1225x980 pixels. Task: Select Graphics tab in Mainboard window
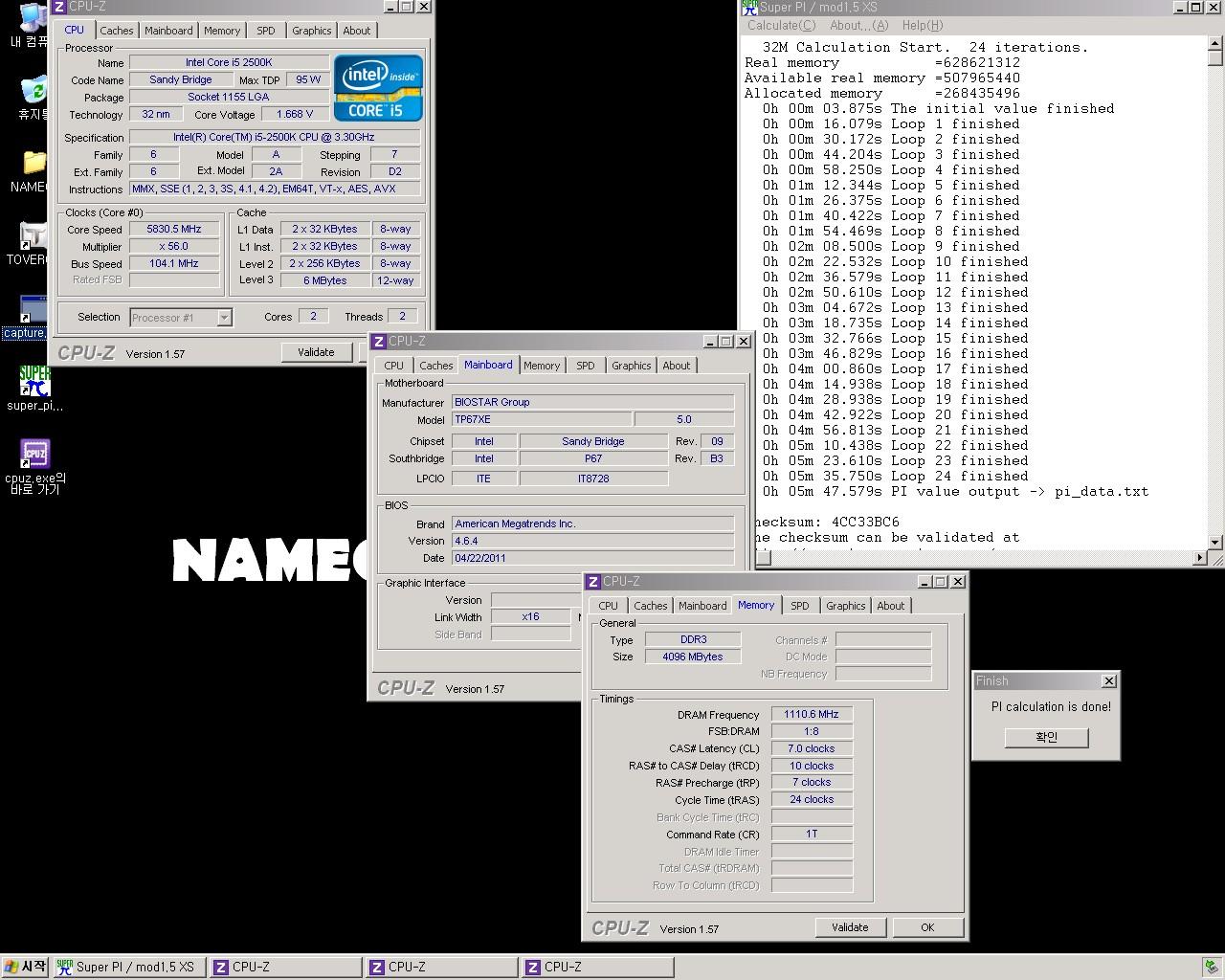(632, 366)
